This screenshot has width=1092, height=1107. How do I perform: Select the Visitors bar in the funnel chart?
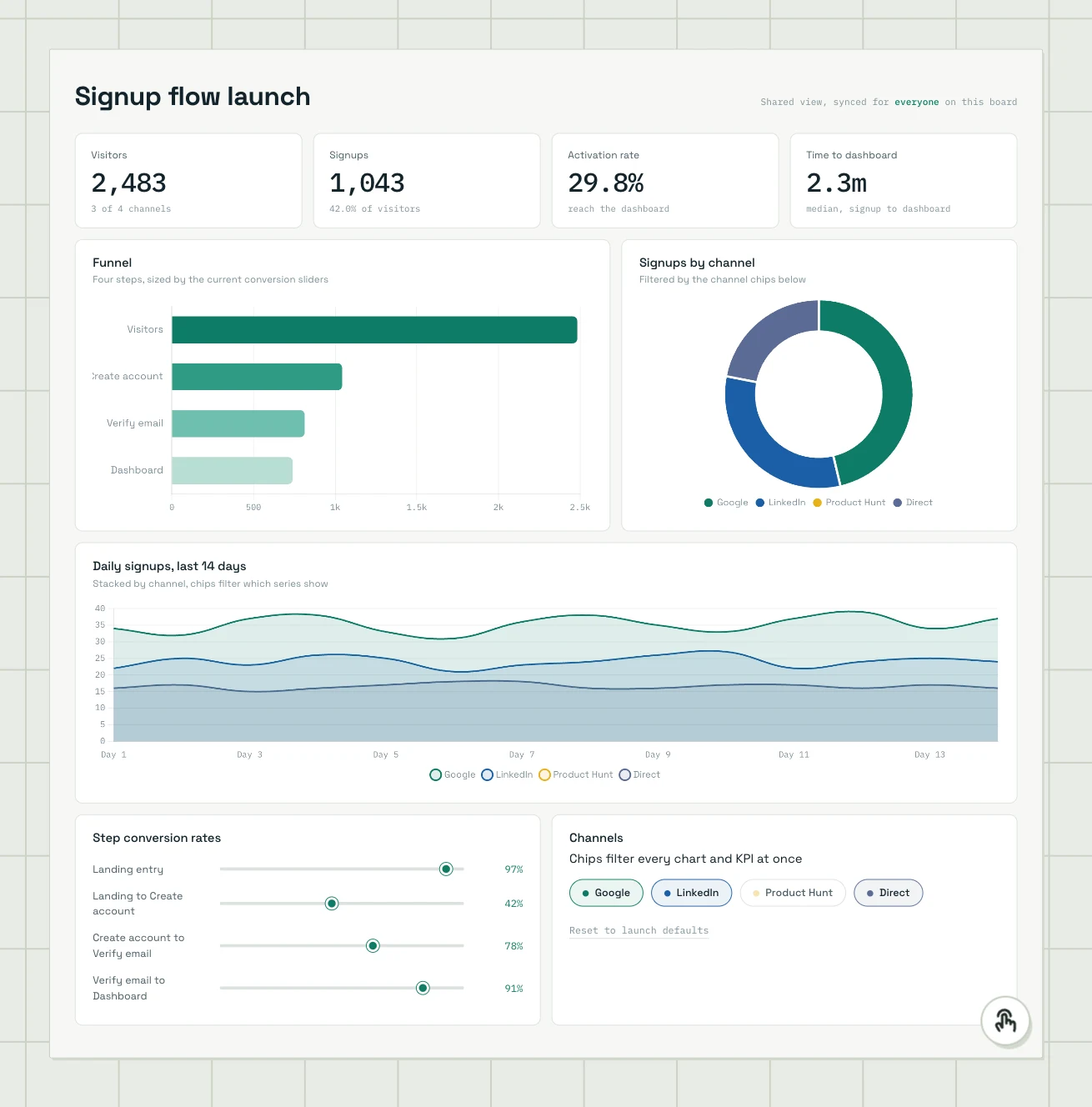point(374,329)
